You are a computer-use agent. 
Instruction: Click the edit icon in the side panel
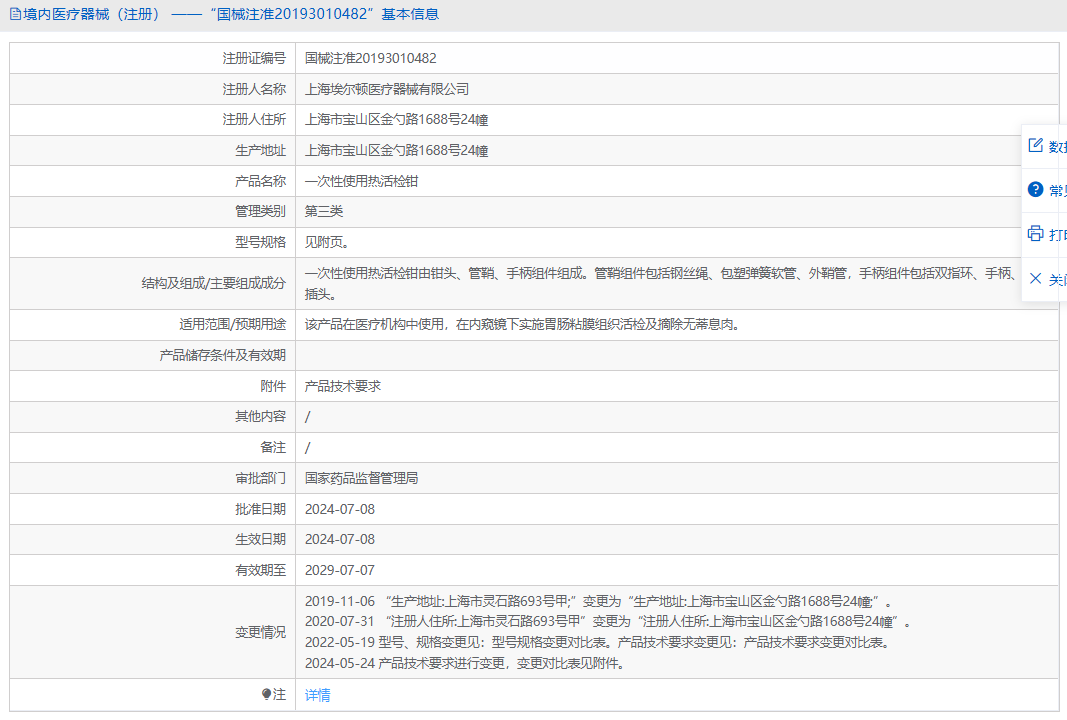coord(1035,146)
